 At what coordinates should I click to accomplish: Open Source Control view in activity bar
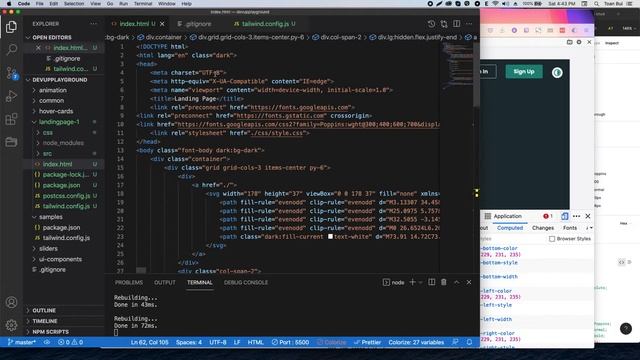point(11,73)
